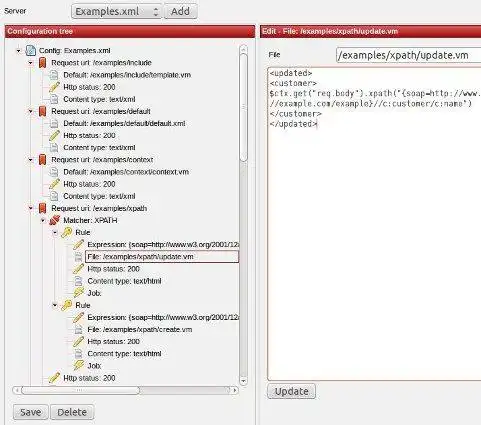Select Default: /examples/default/default.xml row
Image resolution: width=481 pixels, height=425 pixels.
[x=124, y=123]
